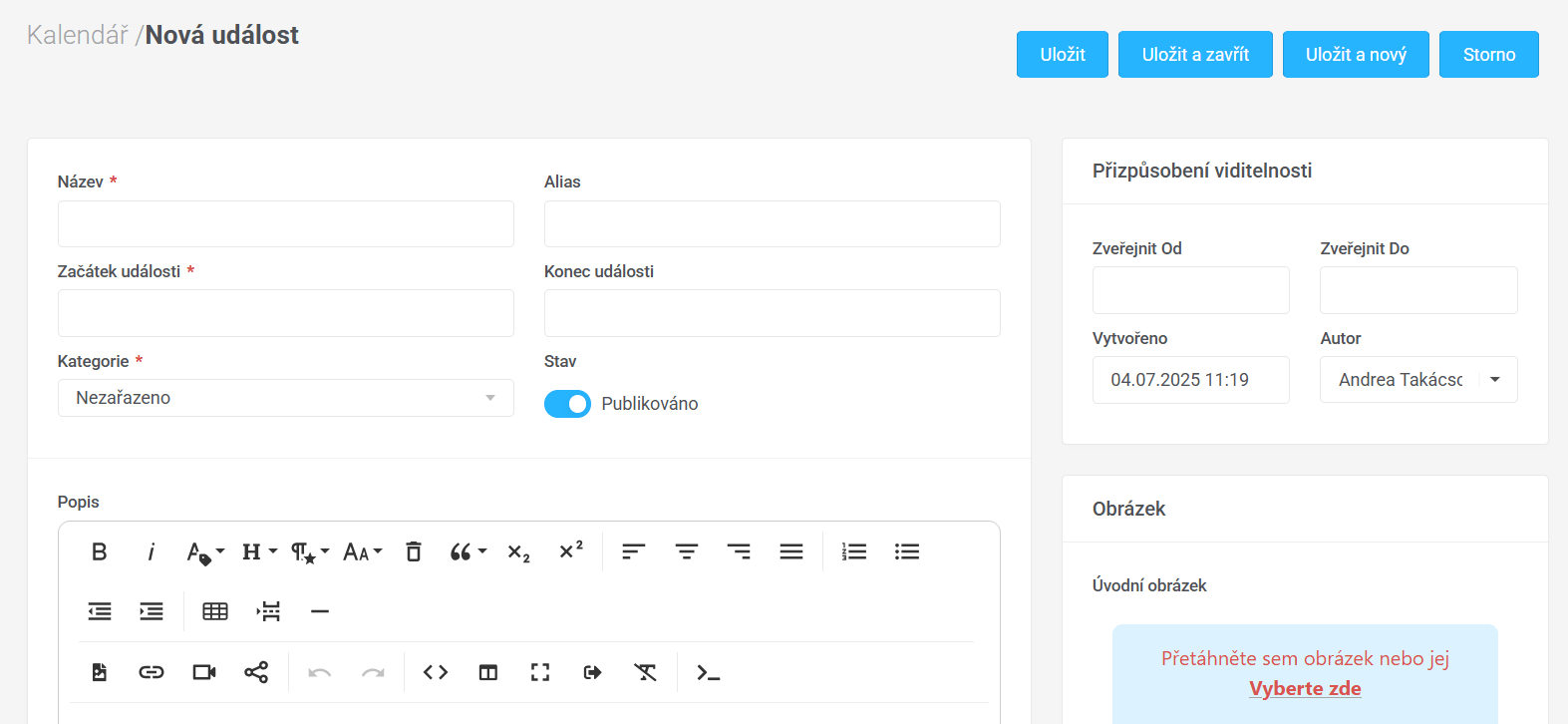Open the Kategorie dropdown showing Nezařazeno
This screenshot has width=1568, height=724.
(285, 398)
